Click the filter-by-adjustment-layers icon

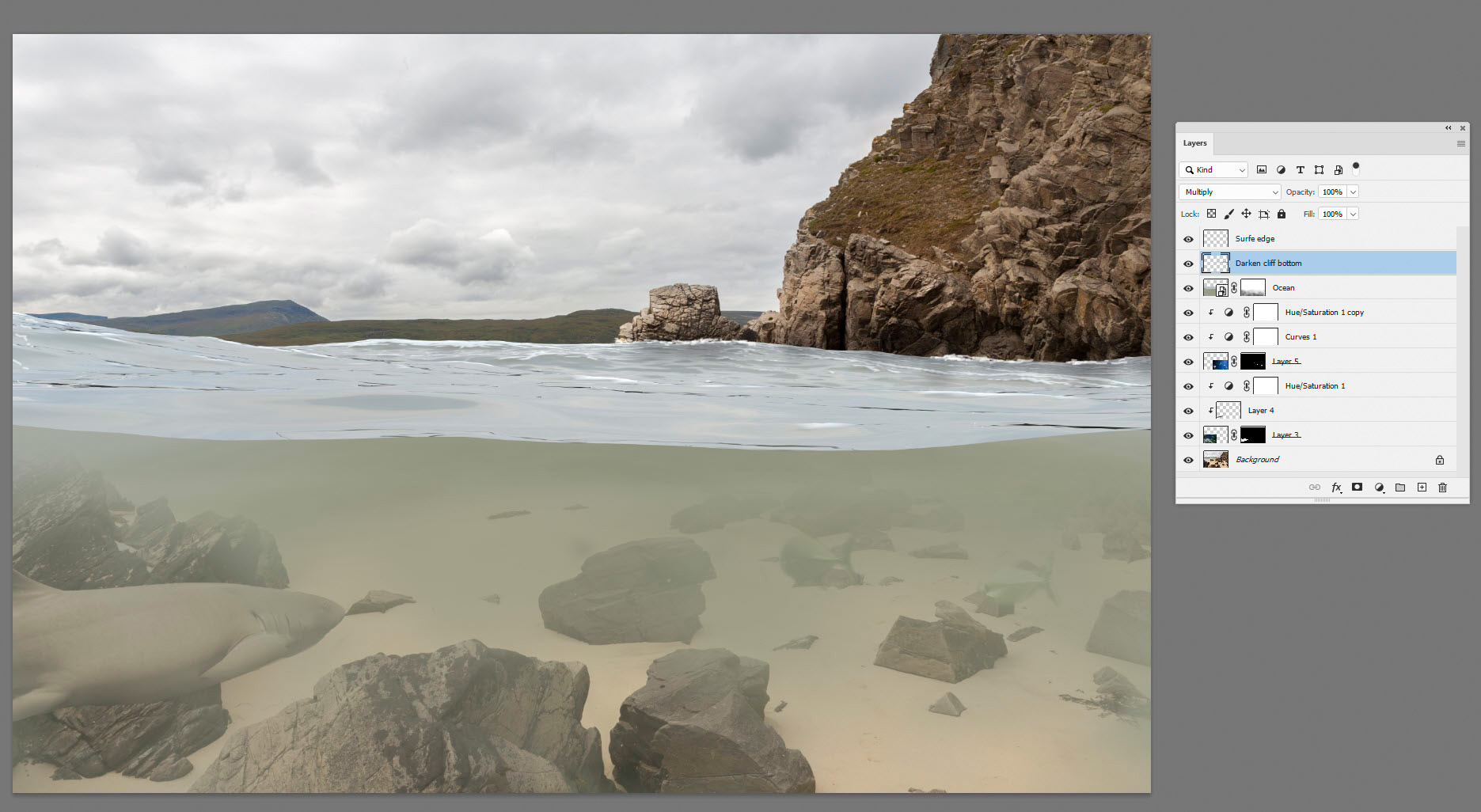click(x=1282, y=169)
